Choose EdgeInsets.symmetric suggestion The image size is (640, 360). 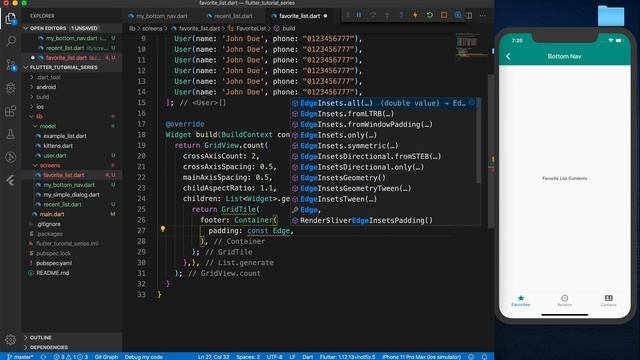point(384,146)
